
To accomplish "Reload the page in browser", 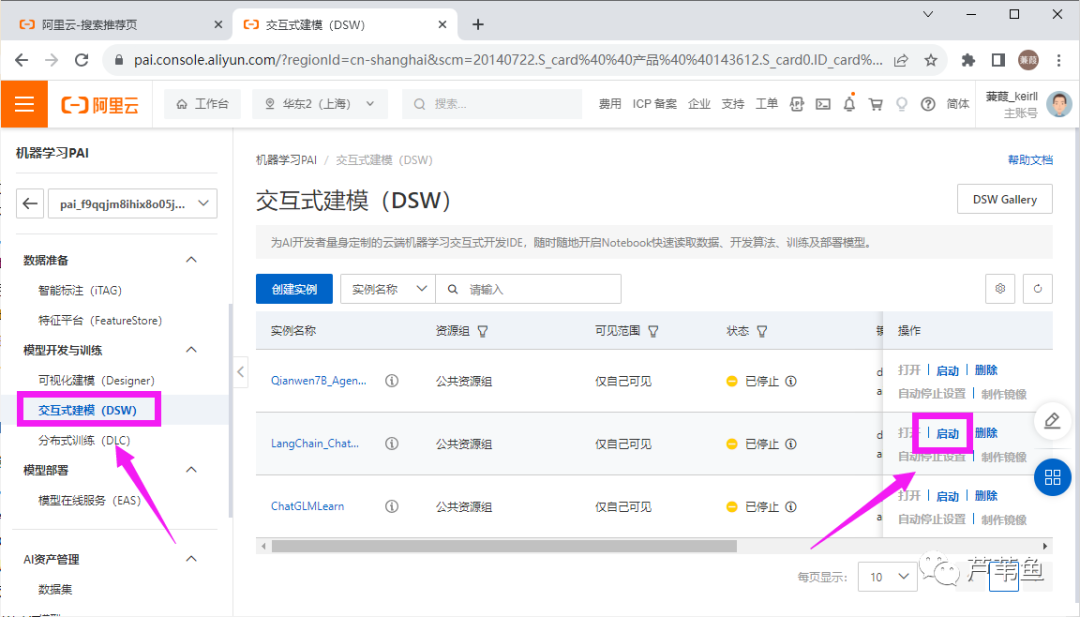I will (x=81, y=60).
